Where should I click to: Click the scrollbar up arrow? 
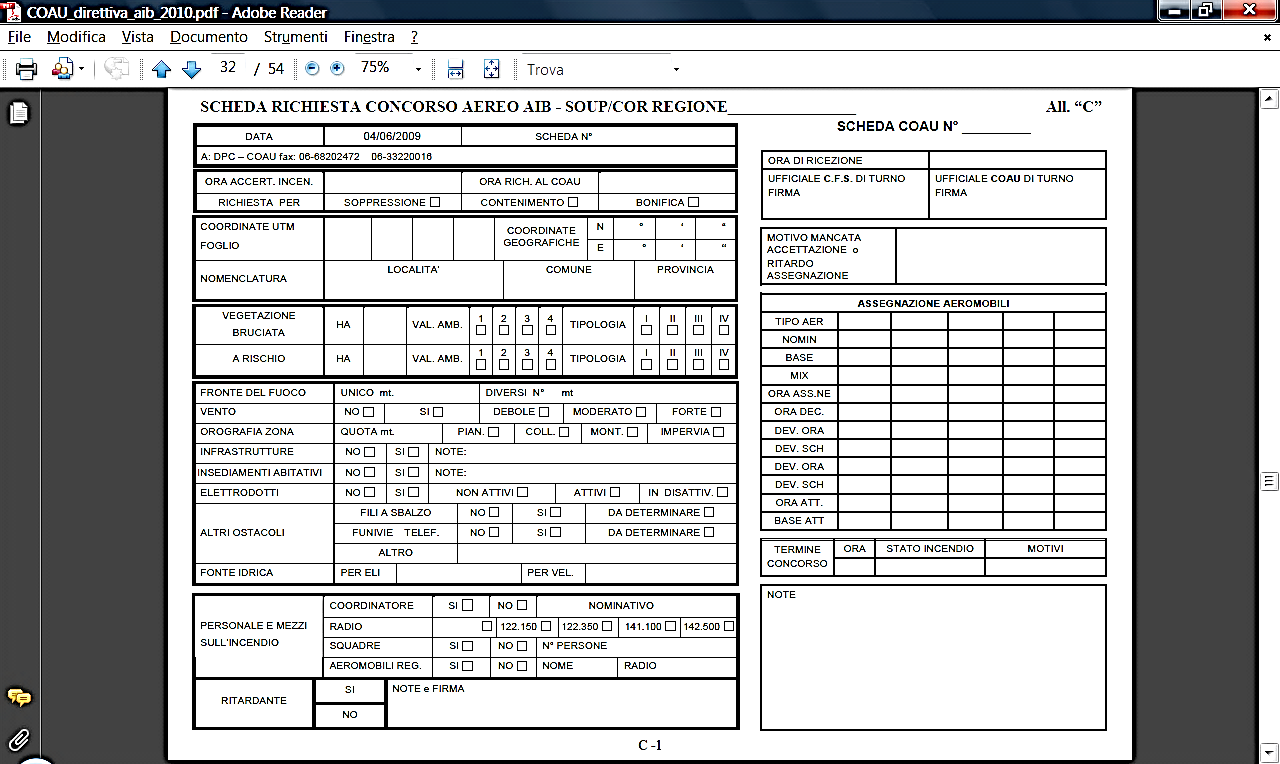click(x=1268, y=98)
